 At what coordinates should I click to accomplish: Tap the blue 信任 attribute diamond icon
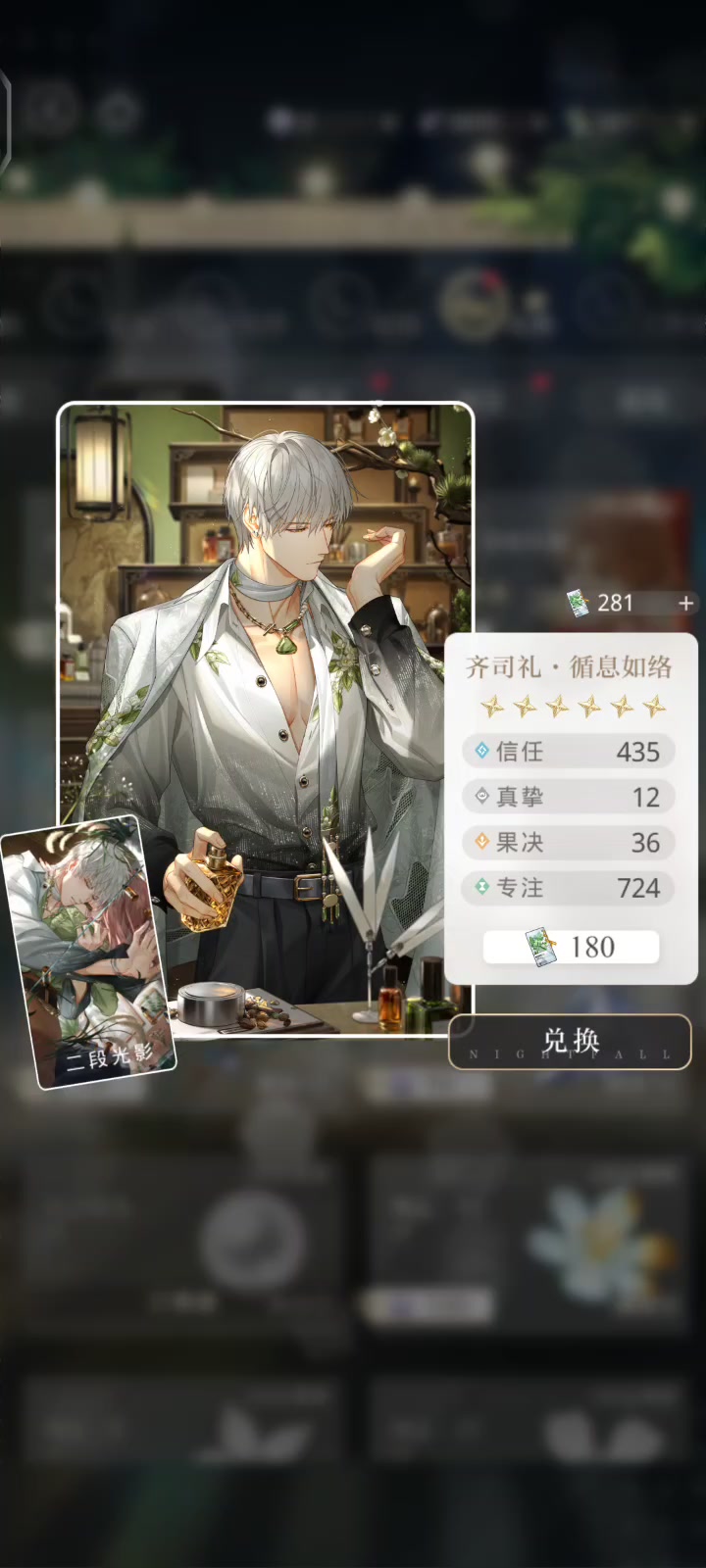(x=481, y=751)
